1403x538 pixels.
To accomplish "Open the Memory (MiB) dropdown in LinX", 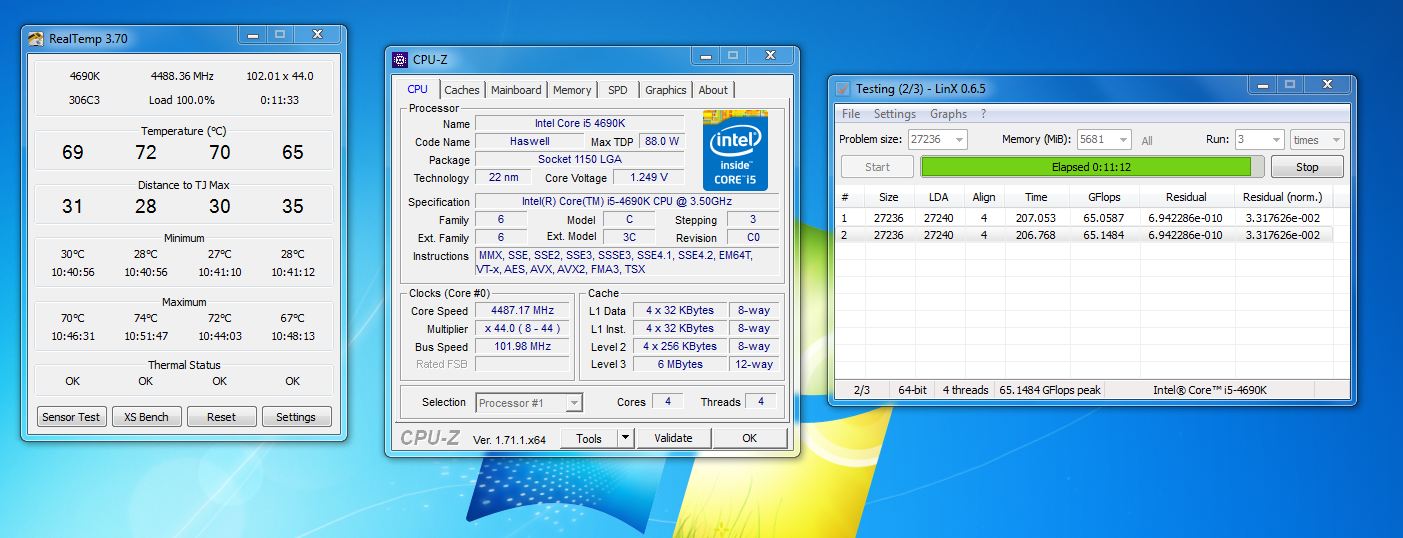I will tap(1104, 140).
